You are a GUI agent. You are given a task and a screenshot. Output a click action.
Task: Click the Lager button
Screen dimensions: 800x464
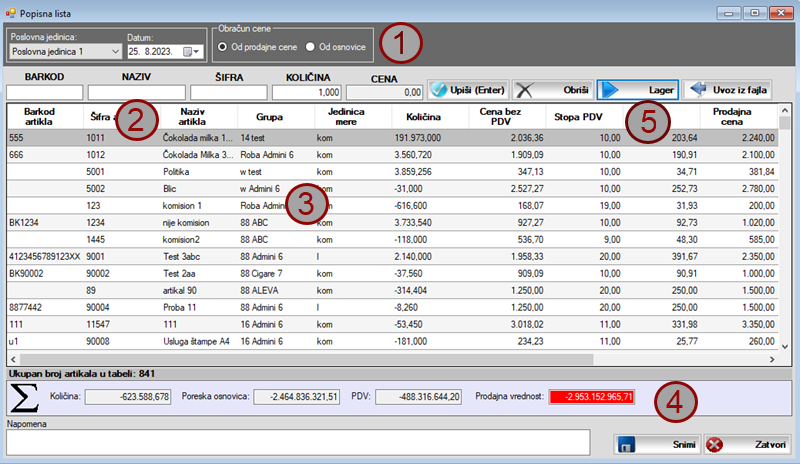click(x=638, y=90)
